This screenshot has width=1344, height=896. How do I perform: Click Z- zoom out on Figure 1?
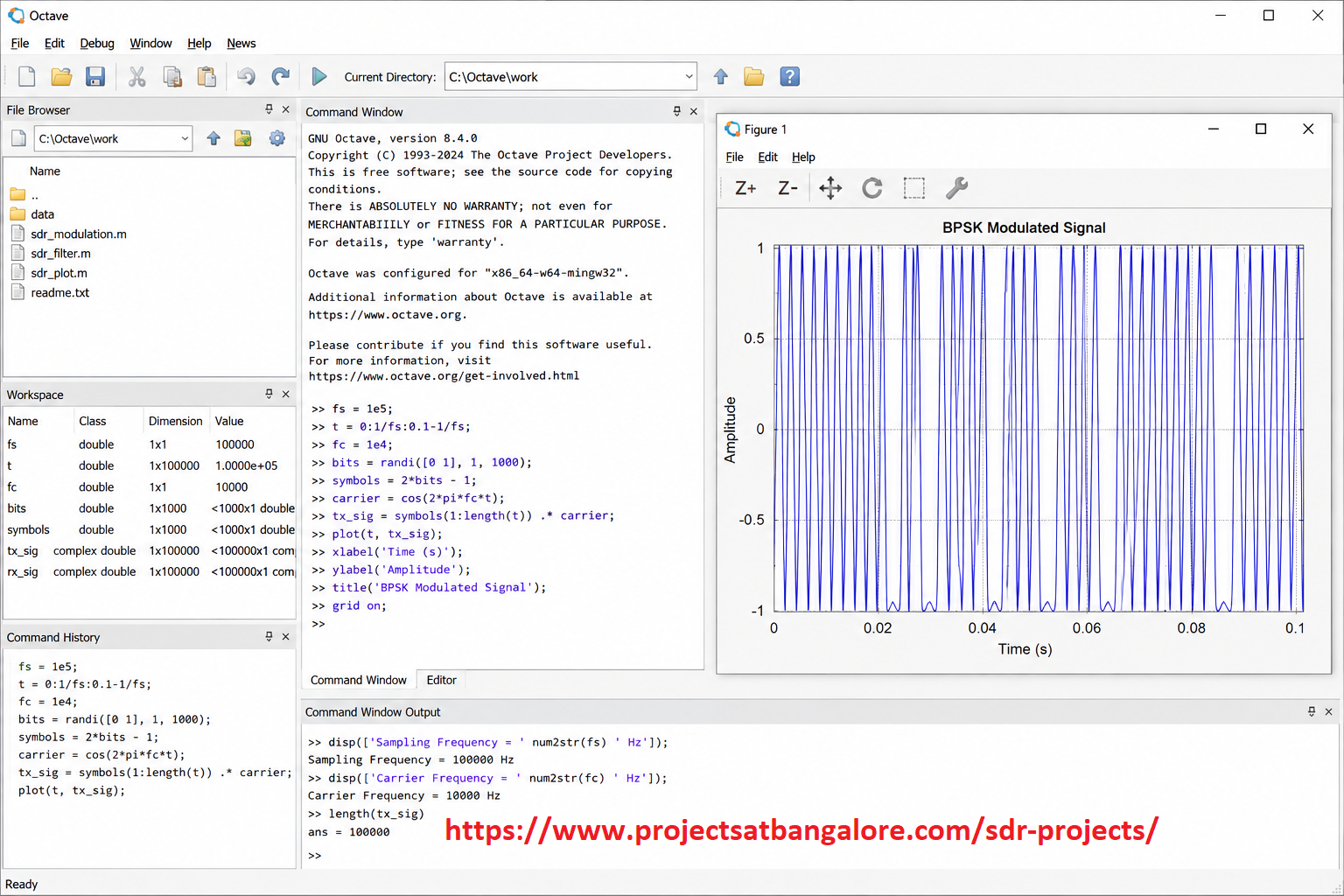coord(787,188)
